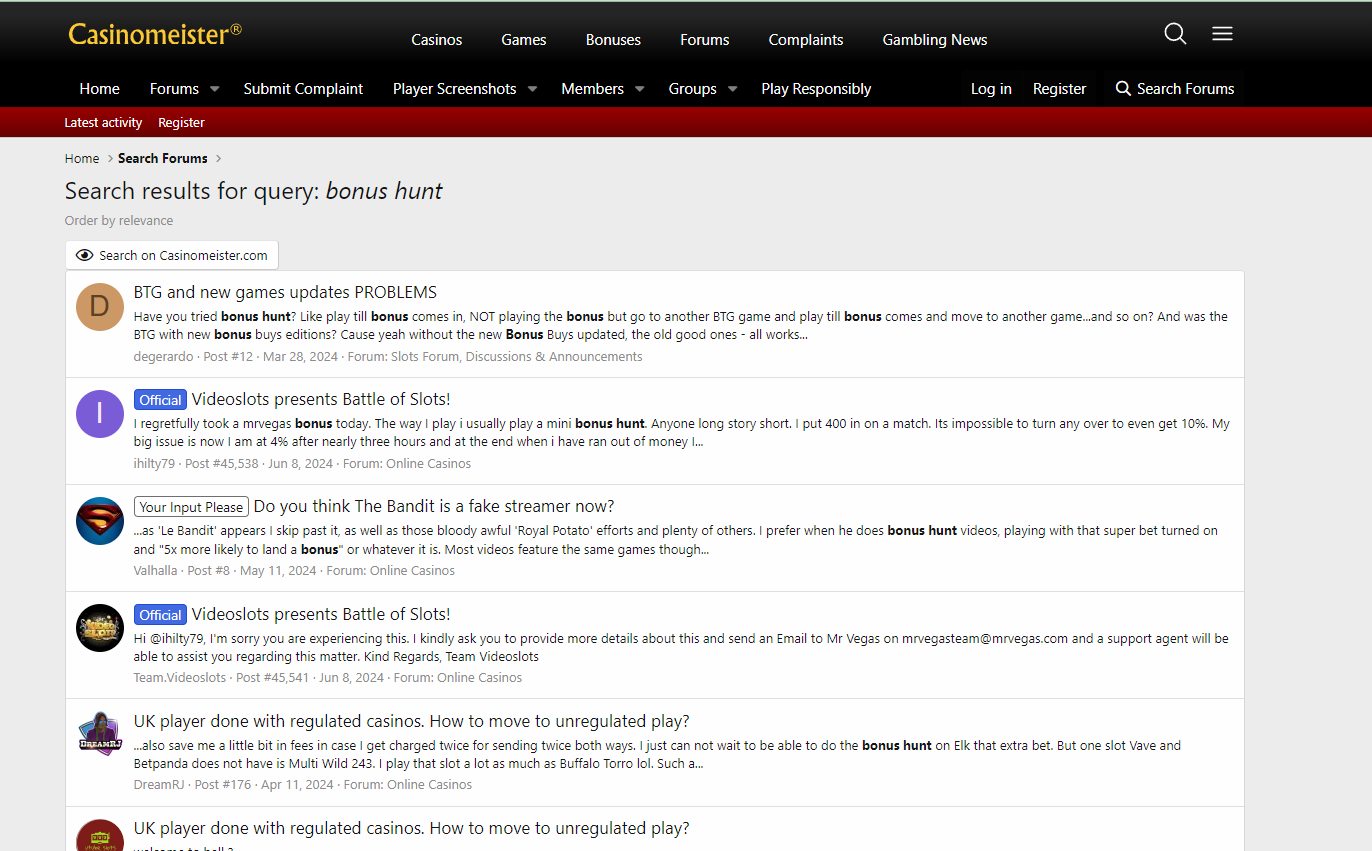Open Submit Complaint page
The height and width of the screenshot is (851, 1372).
[x=303, y=89]
